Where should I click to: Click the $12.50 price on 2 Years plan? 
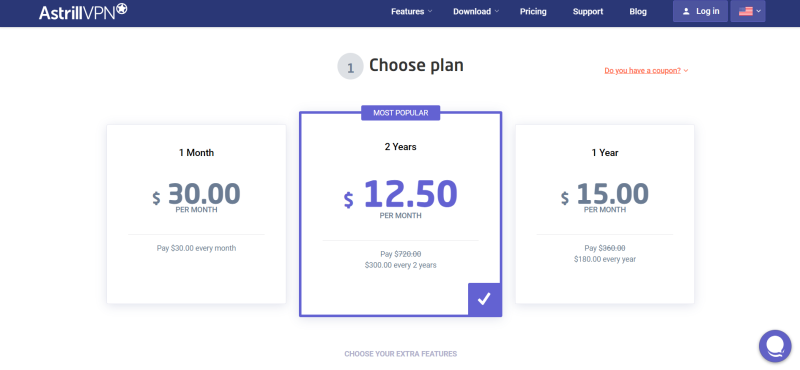pos(401,194)
